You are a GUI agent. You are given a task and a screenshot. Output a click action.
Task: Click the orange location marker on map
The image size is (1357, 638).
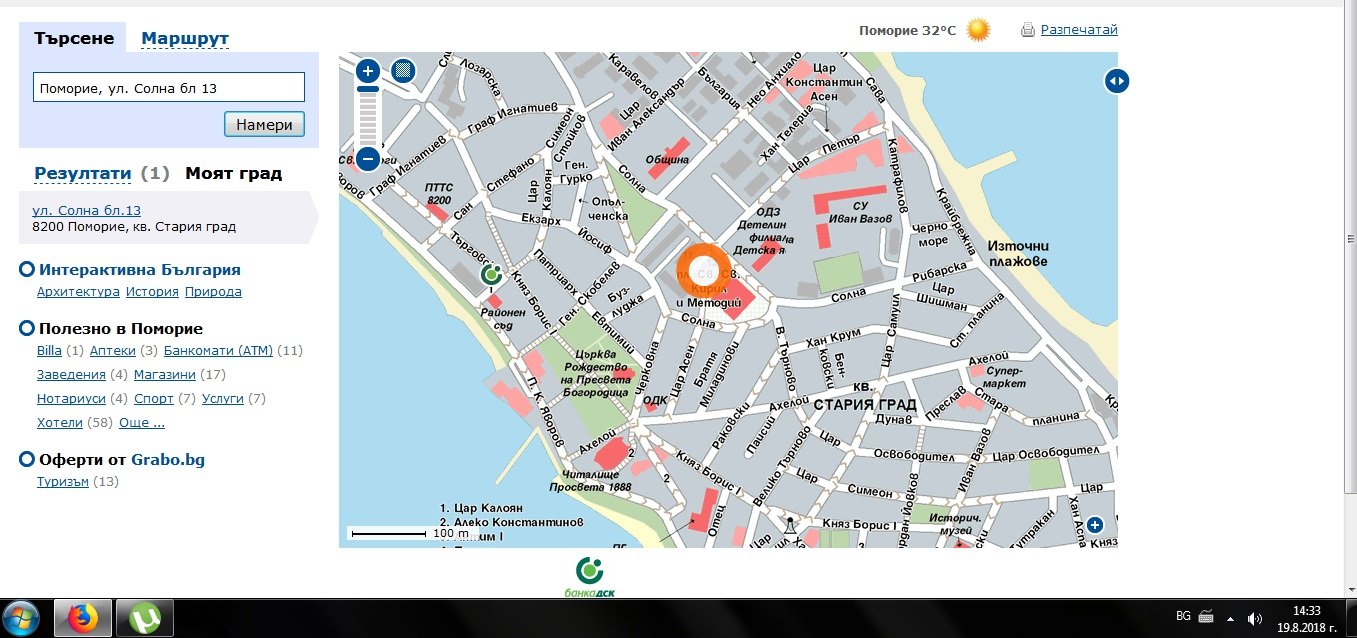coord(711,272)
